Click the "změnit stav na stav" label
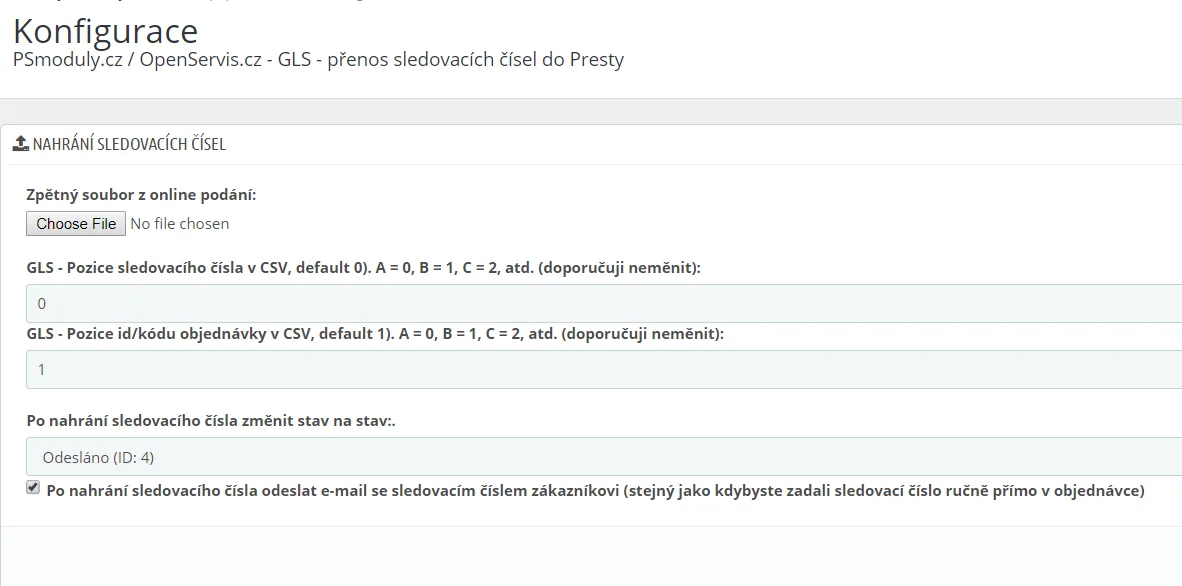Viewport: 1182px width, 586px height. pos(288,421)
